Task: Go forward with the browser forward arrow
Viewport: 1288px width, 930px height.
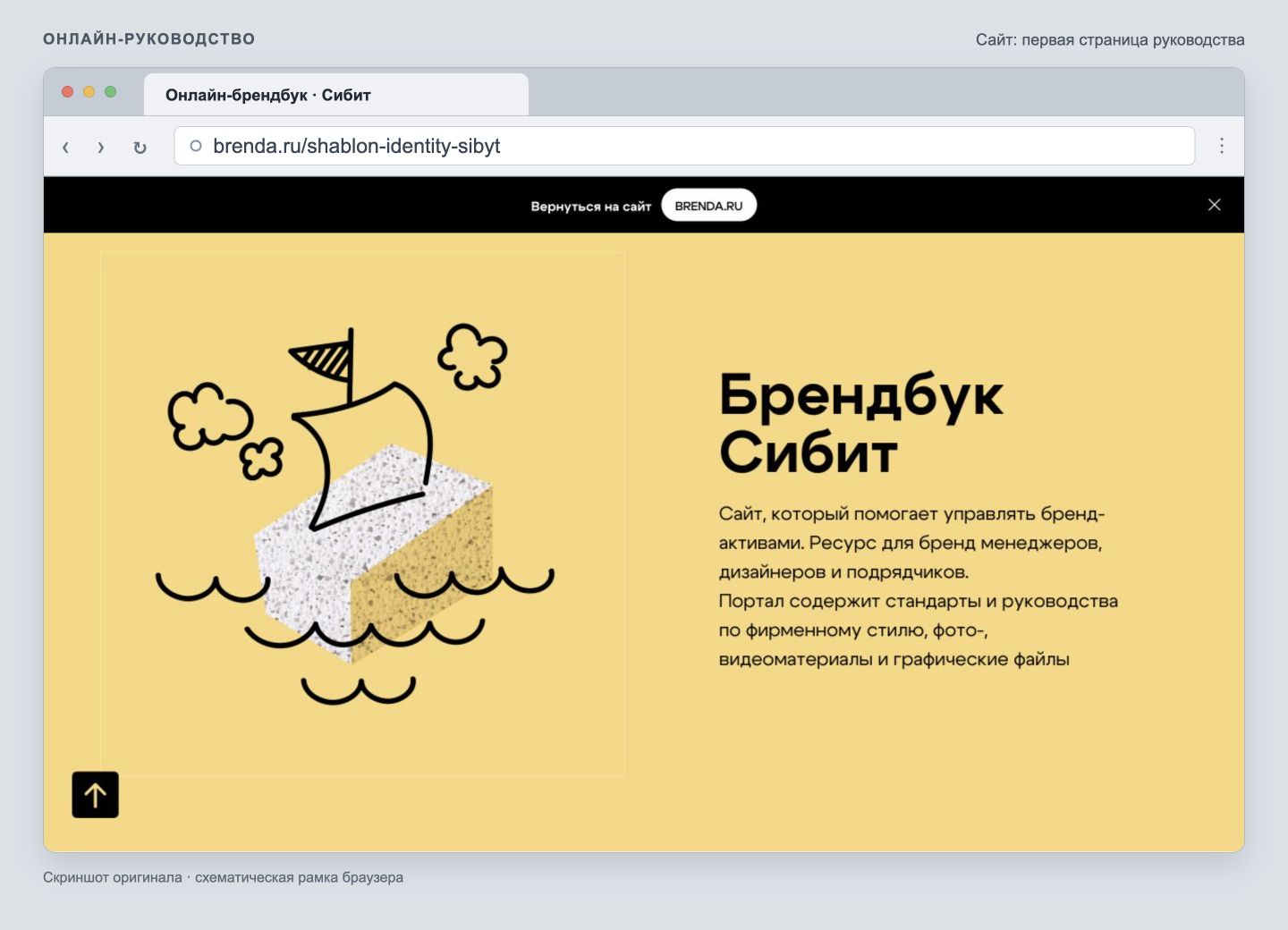Action: tap(101, 147)
